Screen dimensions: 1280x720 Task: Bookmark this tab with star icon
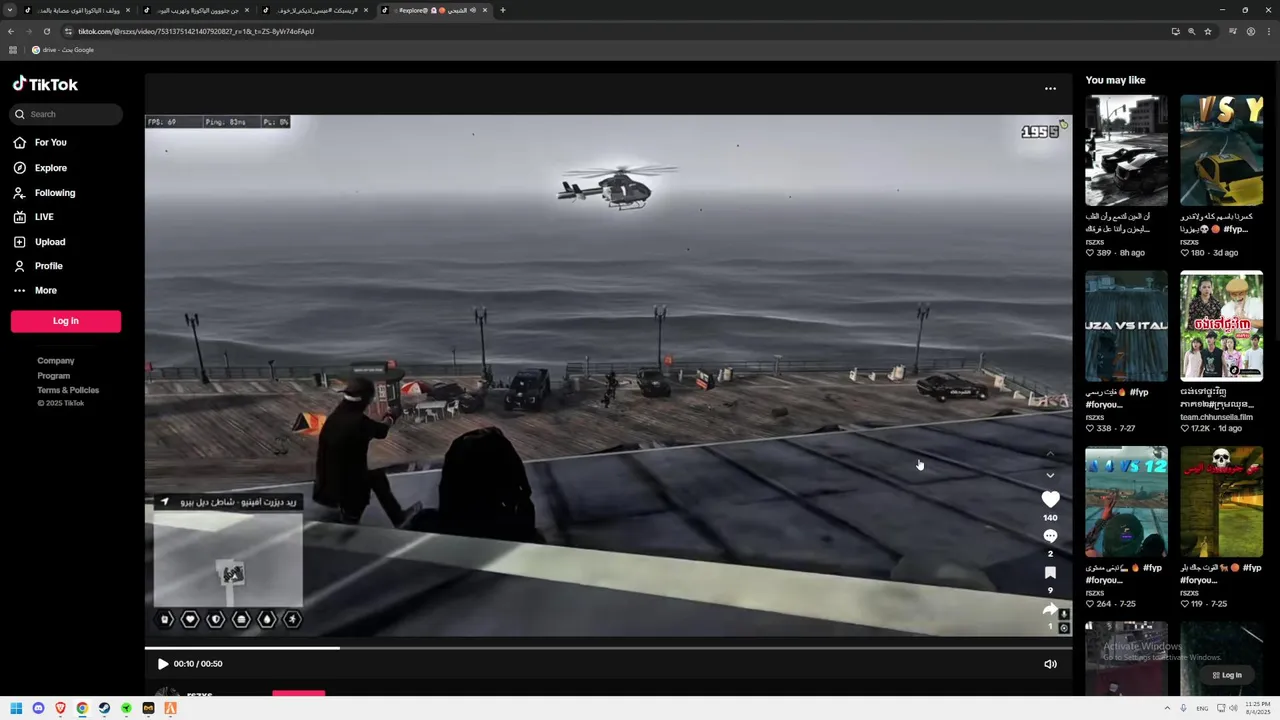click(x=1208, y=31)
